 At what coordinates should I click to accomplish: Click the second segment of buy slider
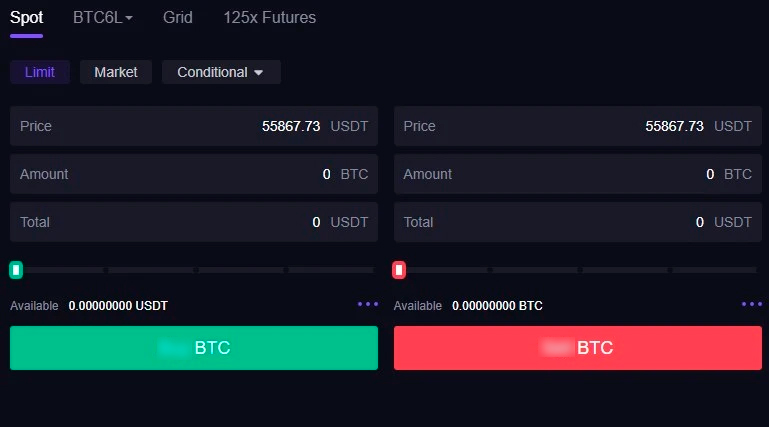[x=150, y=270]
